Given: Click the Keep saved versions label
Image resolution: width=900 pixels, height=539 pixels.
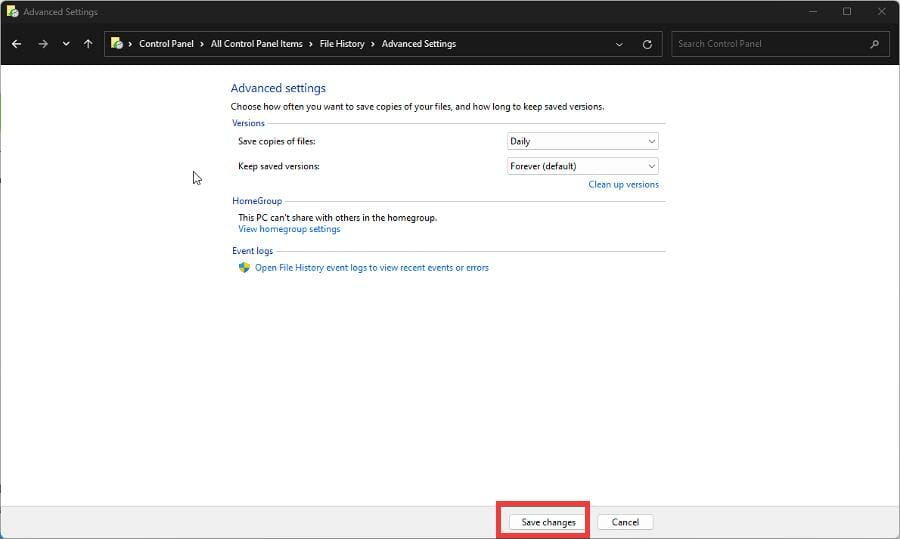Looking at the screenshot, I should pos(279,166).
